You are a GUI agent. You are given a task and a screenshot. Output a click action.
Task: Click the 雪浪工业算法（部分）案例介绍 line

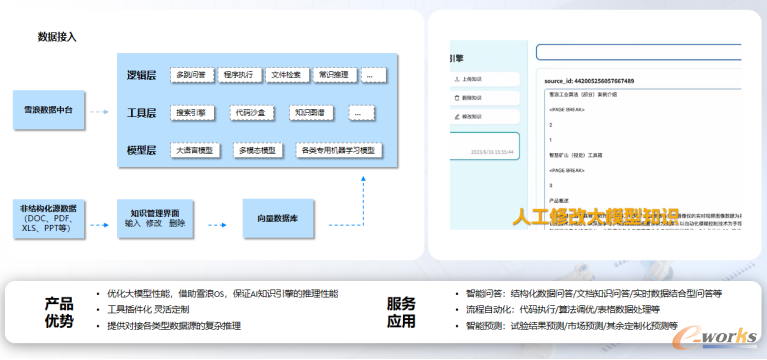tap(582, 94)
